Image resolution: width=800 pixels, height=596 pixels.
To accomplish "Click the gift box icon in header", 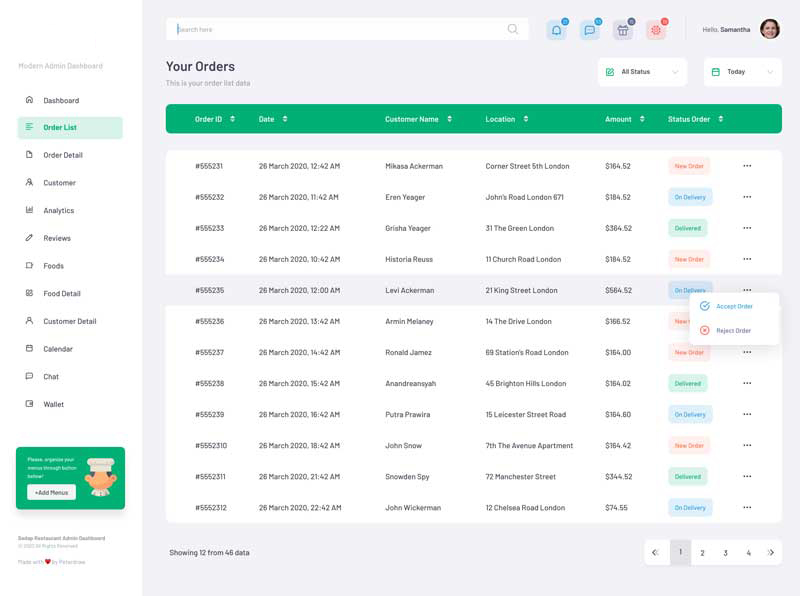I will coord(623,30).
